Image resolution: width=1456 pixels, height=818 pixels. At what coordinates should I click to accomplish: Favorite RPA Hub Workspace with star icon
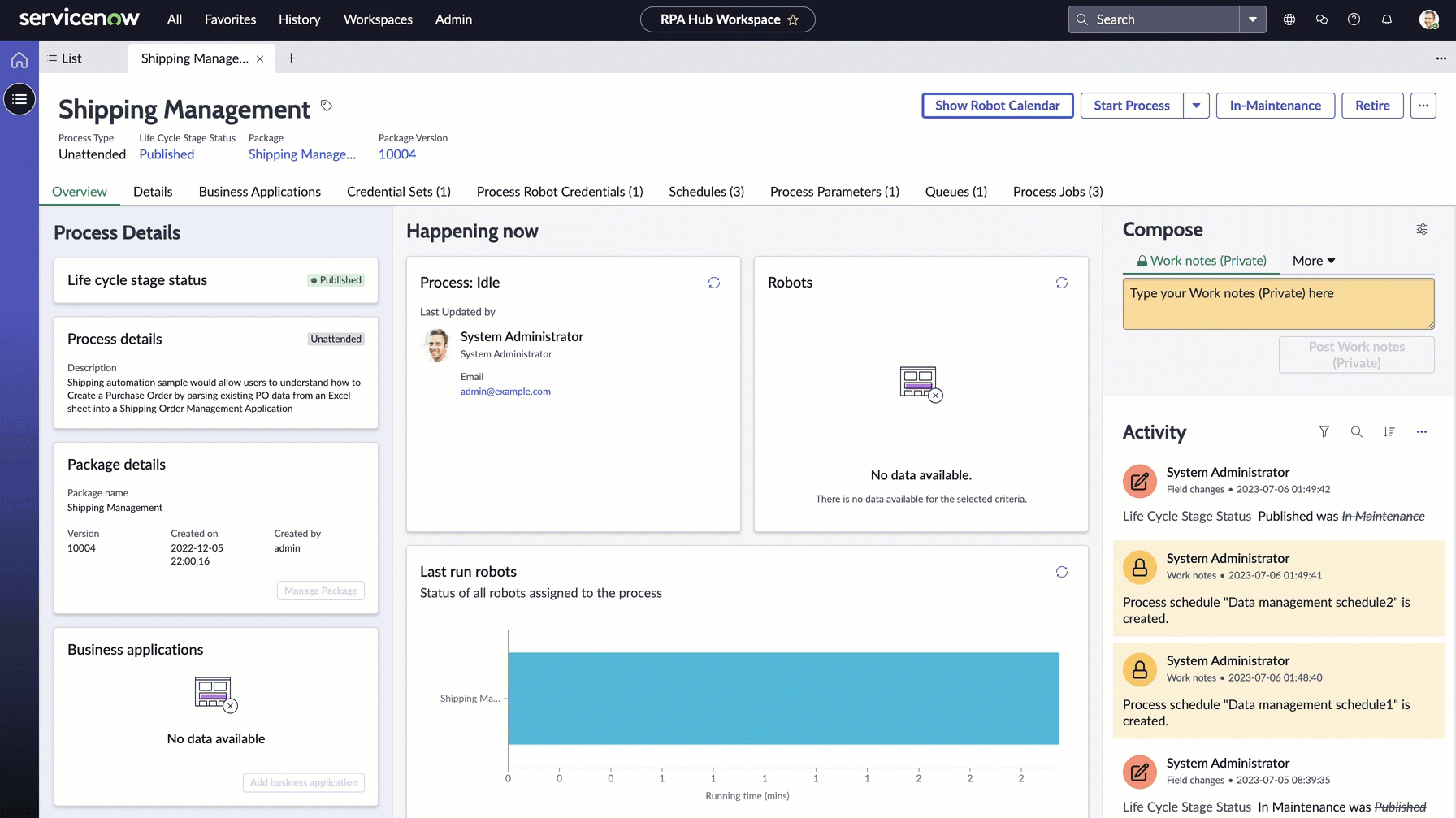coord(793,19)
